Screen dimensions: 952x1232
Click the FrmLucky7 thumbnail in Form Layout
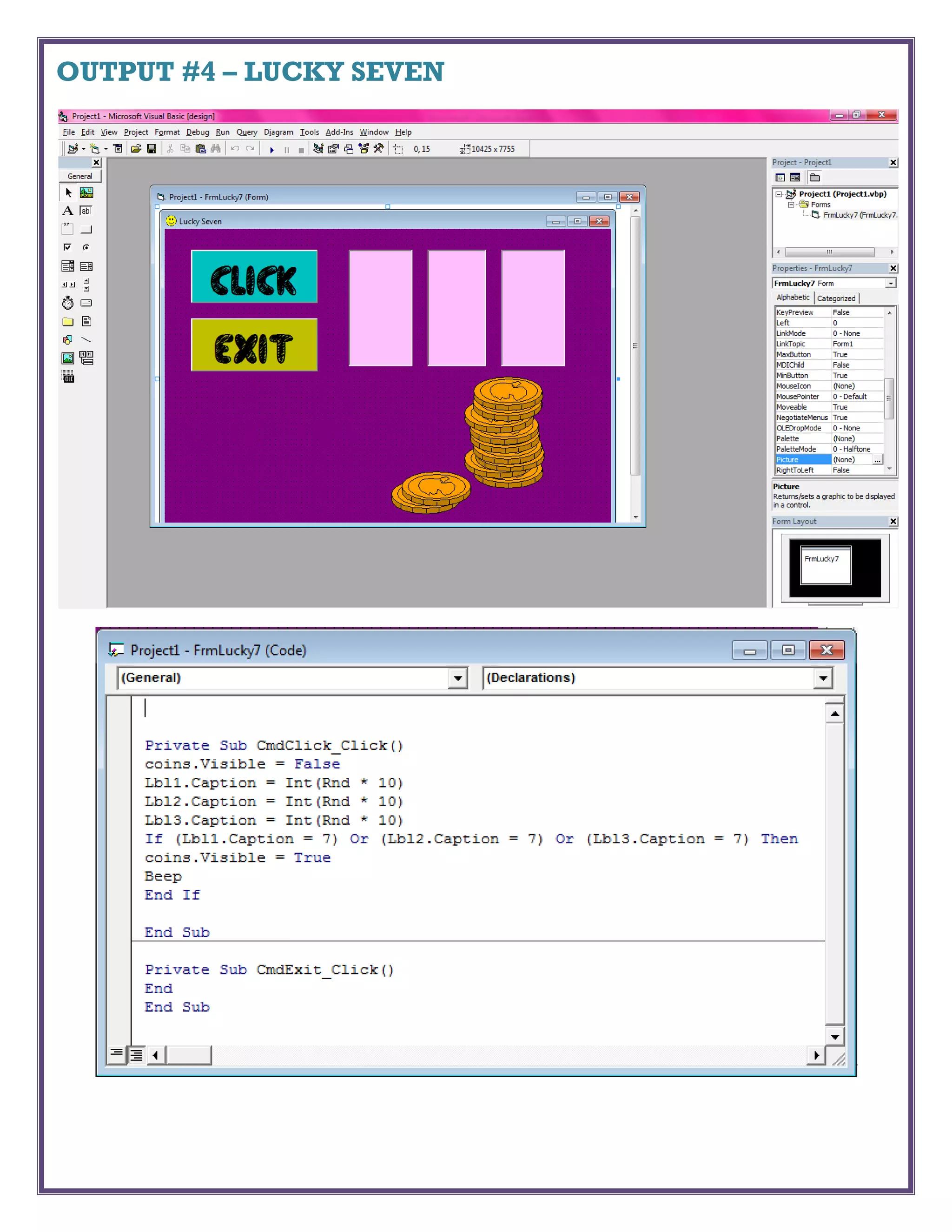tap(826, 565)
